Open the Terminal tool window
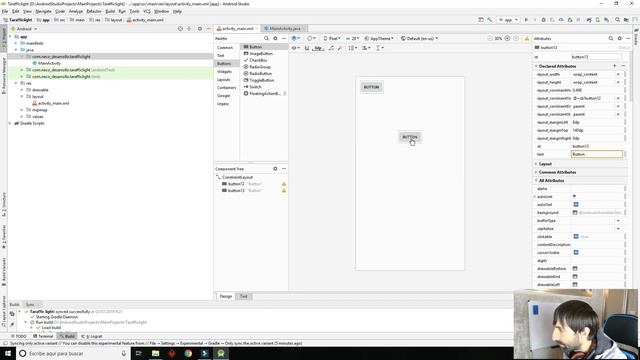The height and width of the screenshot is (360, 640). (43, 336)
